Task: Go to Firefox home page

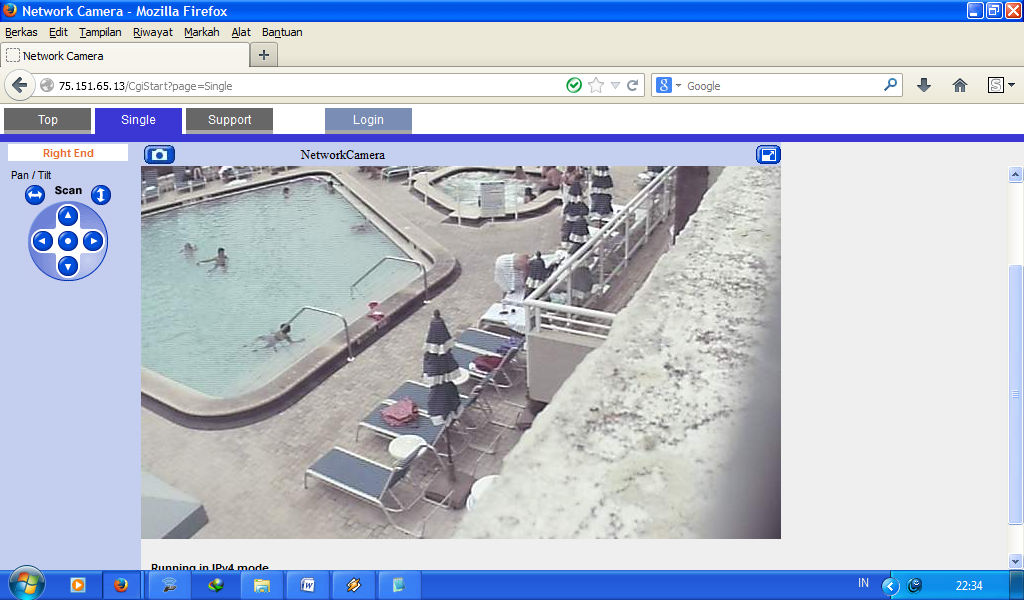Action: pyautogui.click(x=959, y=86)
